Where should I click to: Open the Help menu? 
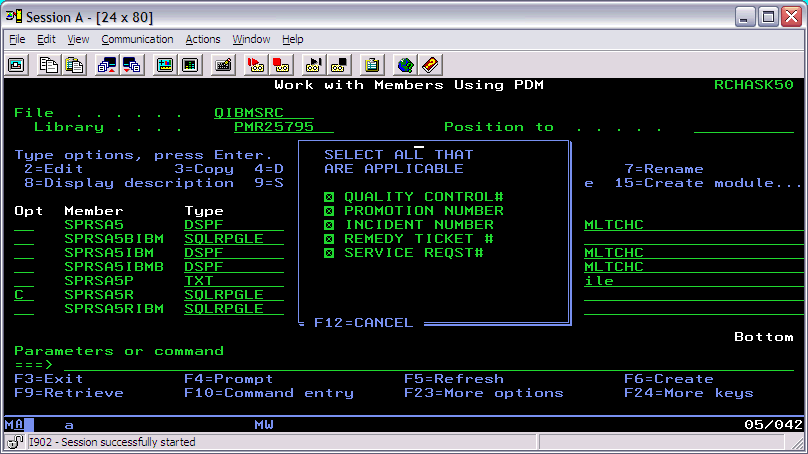coord(293,39)
